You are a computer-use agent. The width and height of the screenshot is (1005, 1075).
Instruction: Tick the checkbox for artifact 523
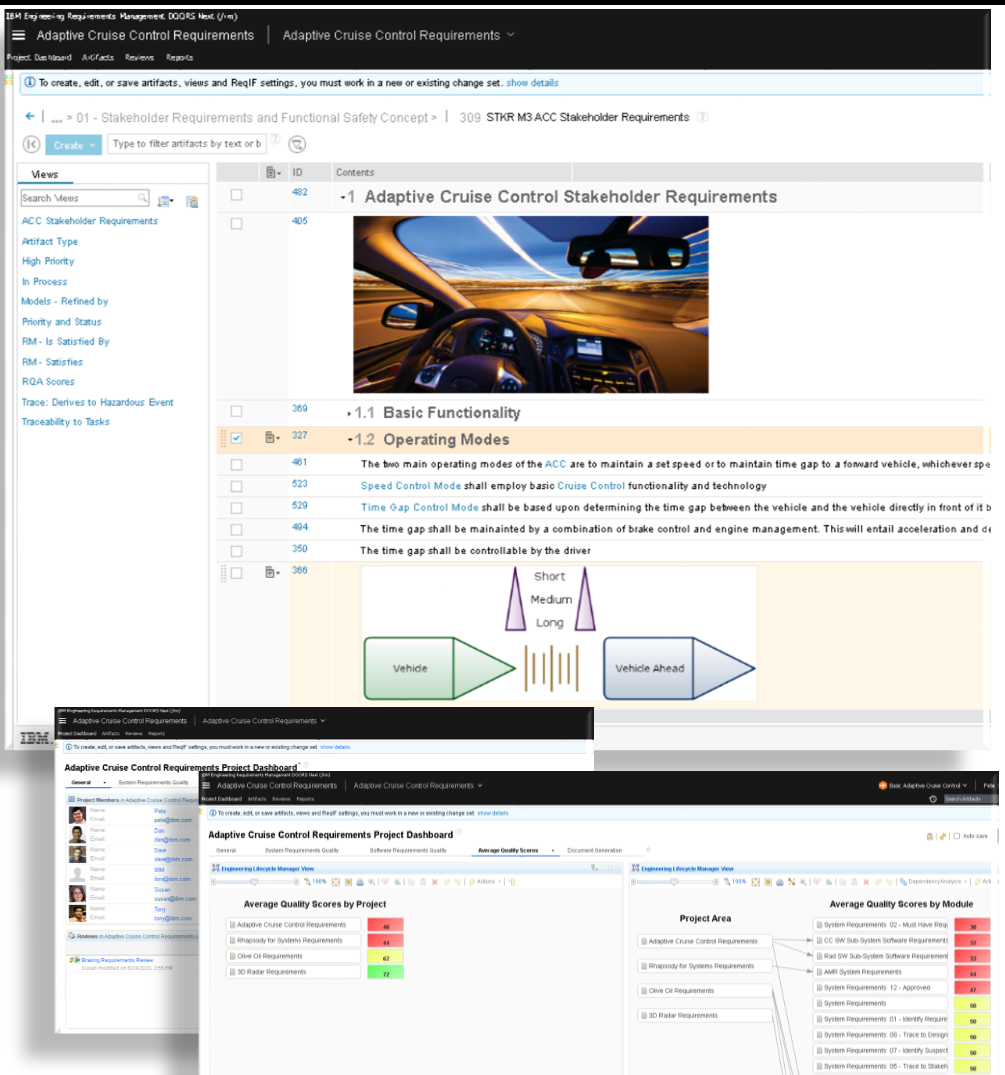[237, 487]
